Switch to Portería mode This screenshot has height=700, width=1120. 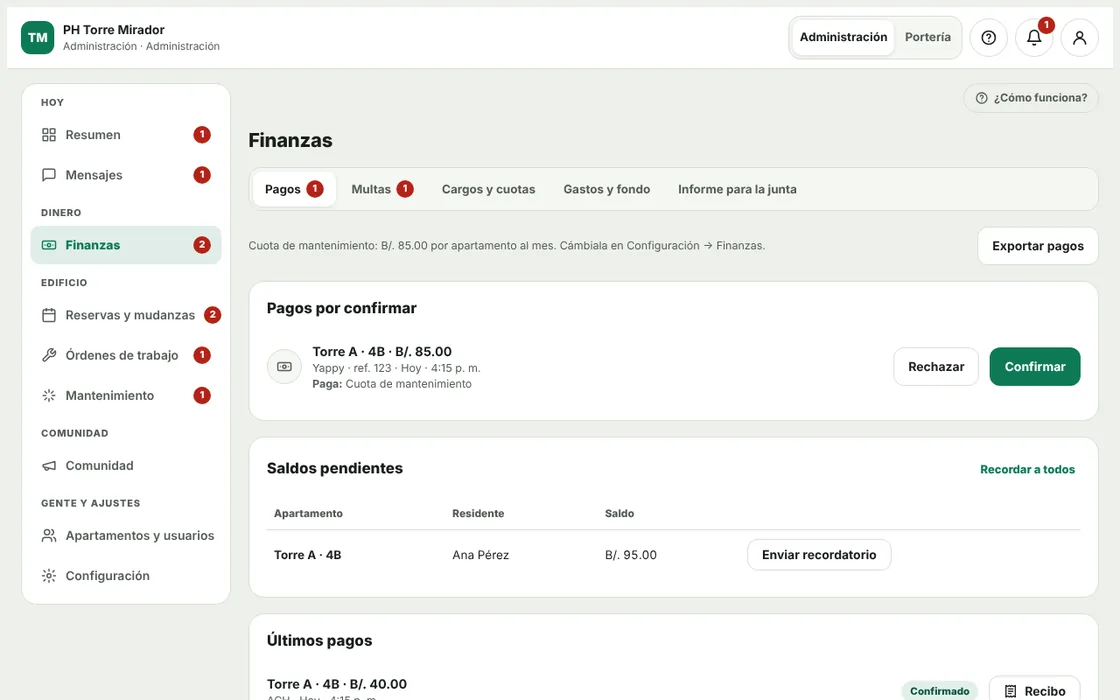tap(927, 37)
